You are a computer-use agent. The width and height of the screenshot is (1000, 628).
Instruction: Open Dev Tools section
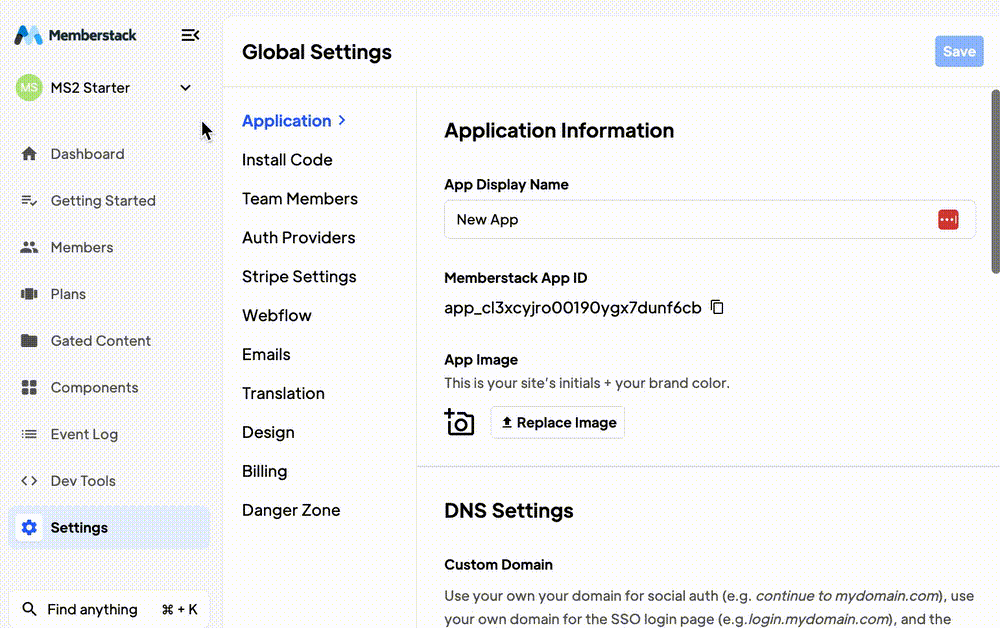pyautogui.click(x=83, y=481)
